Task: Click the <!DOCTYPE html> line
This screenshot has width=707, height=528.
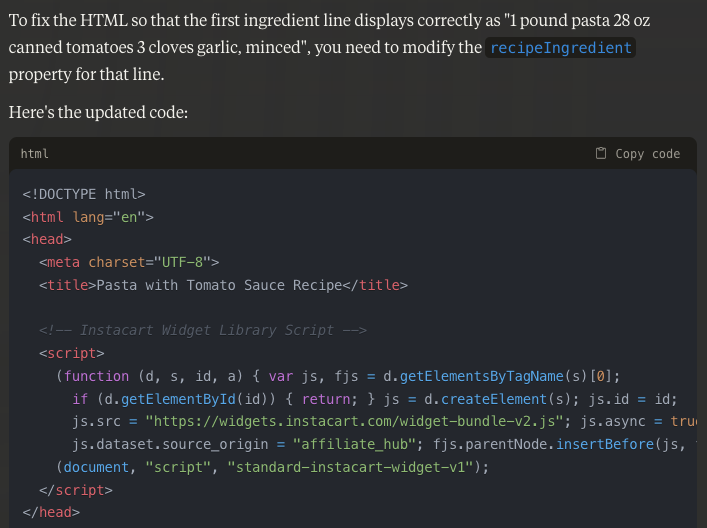Action: point(84,194)
